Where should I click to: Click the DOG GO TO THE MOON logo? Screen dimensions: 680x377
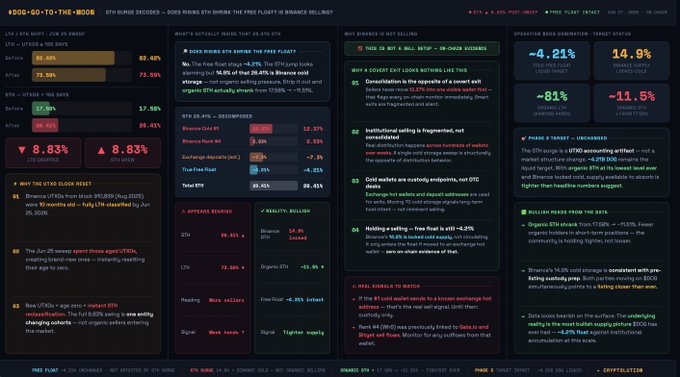tap(51, 12)
